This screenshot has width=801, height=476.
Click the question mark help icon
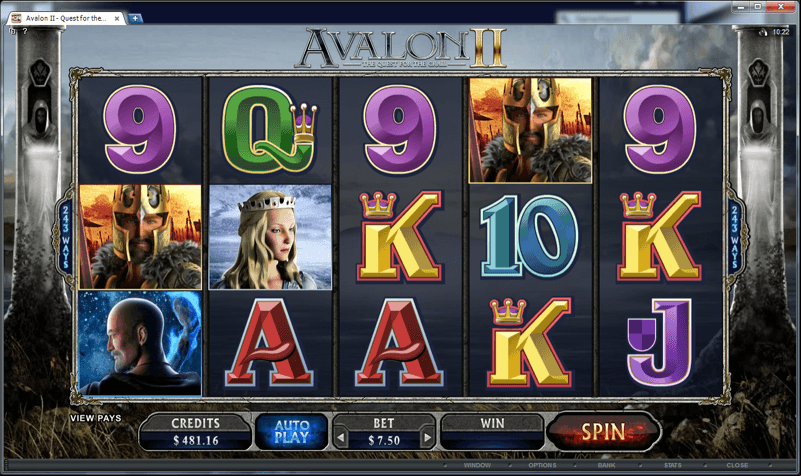tap(25, 31)
